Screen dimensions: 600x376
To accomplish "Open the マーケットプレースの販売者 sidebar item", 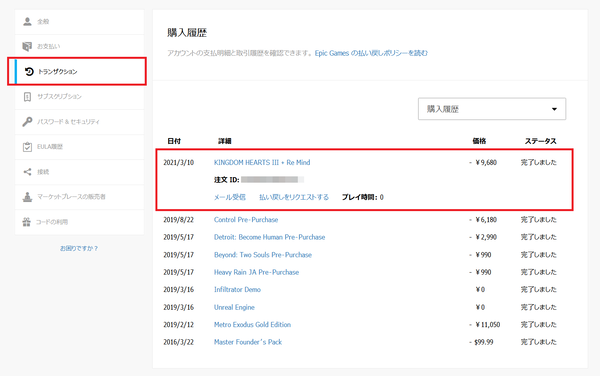I will tap(80, 197).
